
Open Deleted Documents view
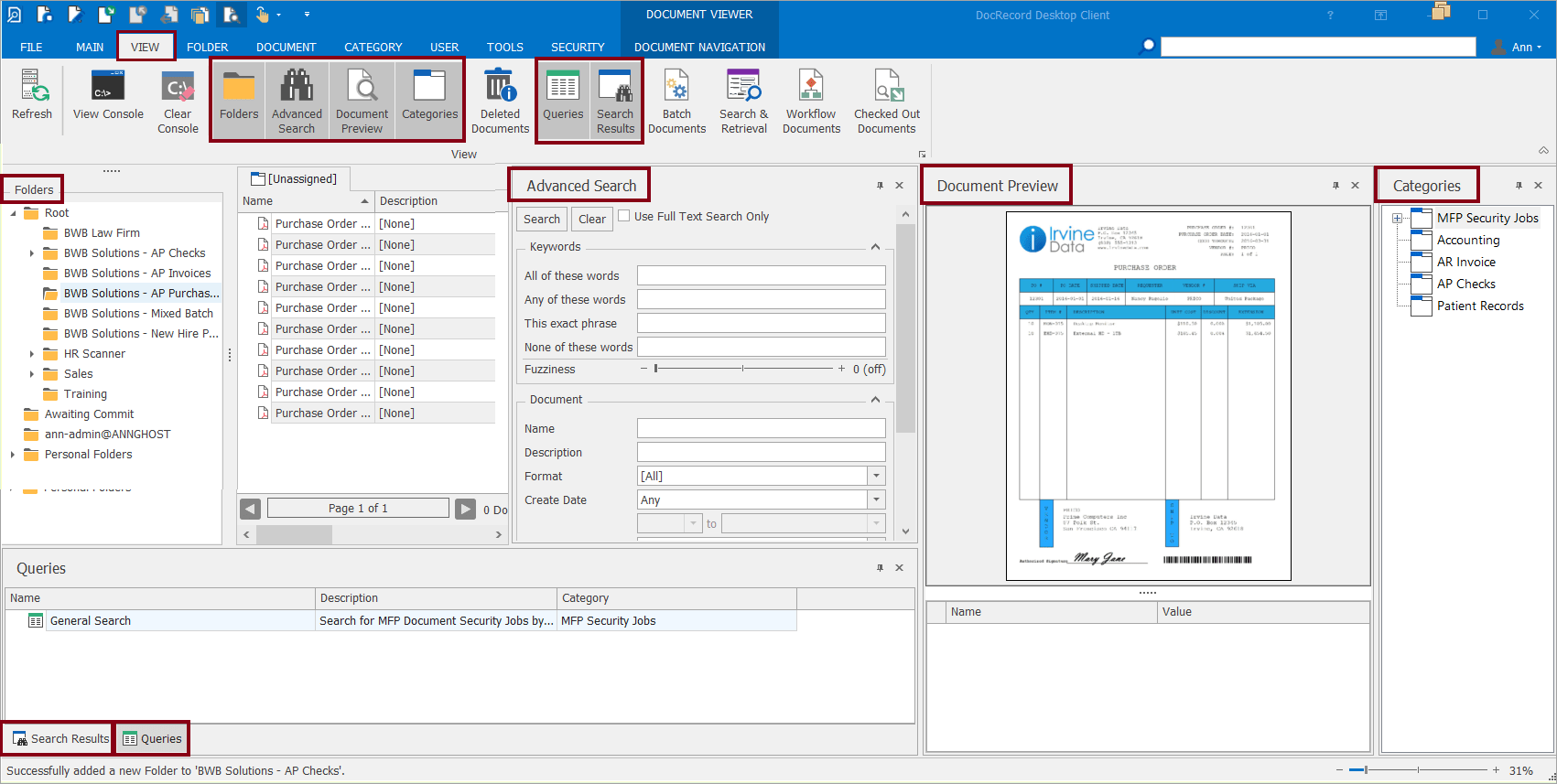click(x=500, y=101)
